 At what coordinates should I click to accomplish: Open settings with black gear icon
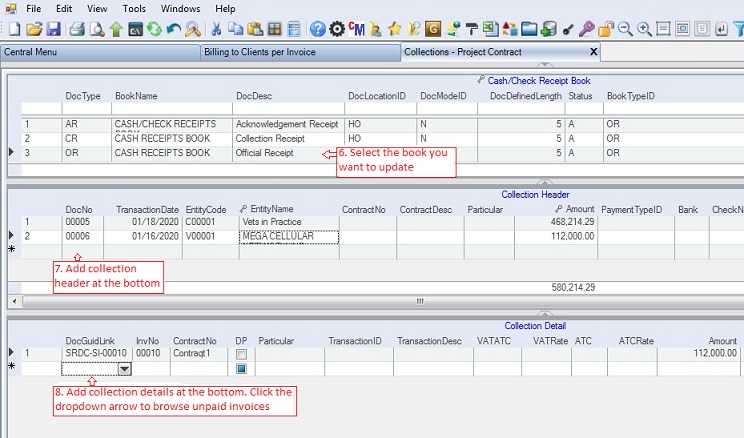click(x=337, y=29)
